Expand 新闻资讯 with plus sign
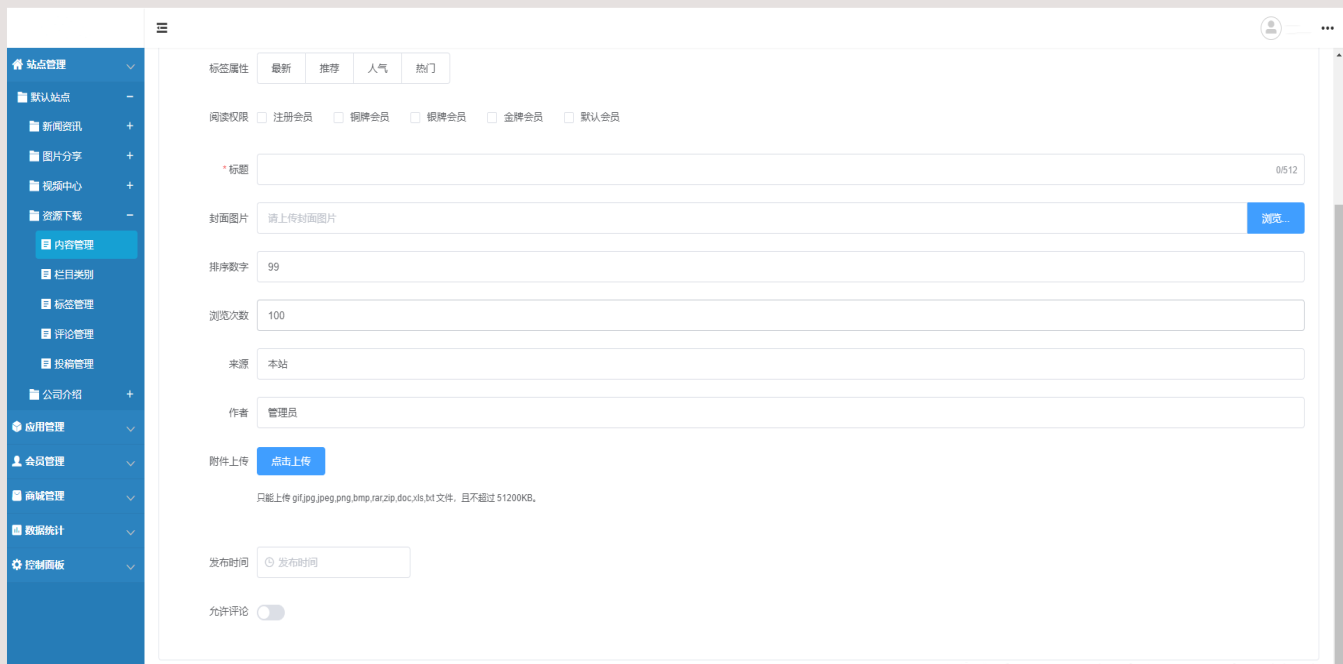This screenshot has width=1343, height=664. click(x=130, y=126)
